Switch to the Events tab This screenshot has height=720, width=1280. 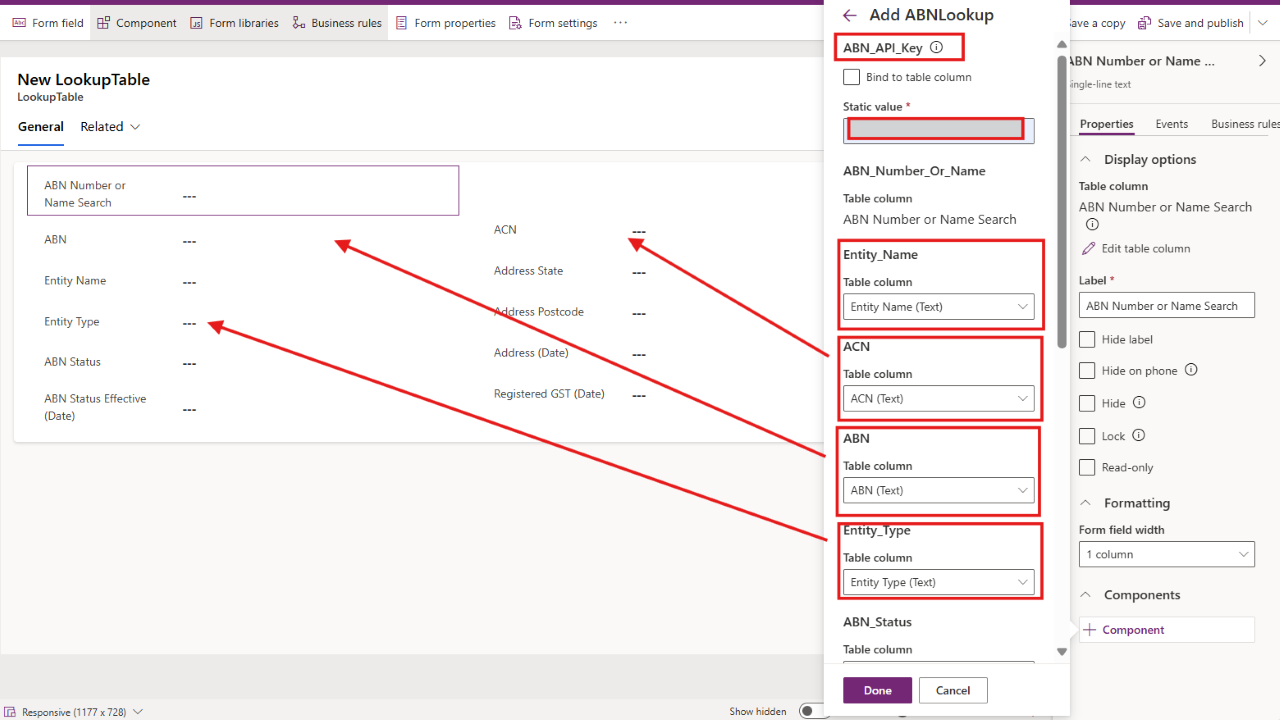[x=1171, y=124]
